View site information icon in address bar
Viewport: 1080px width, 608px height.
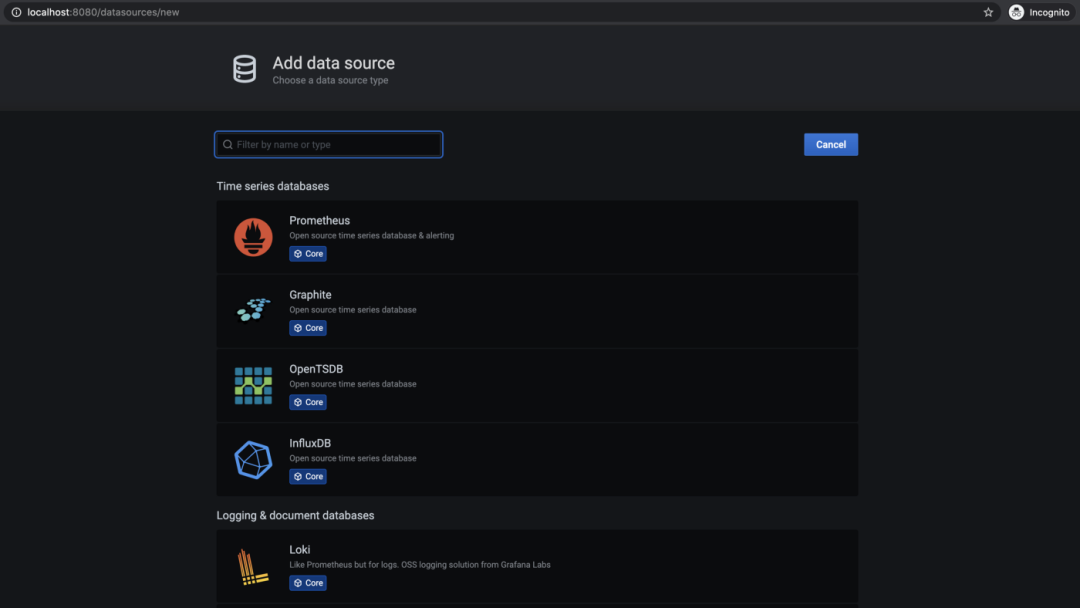pos(16,12)
